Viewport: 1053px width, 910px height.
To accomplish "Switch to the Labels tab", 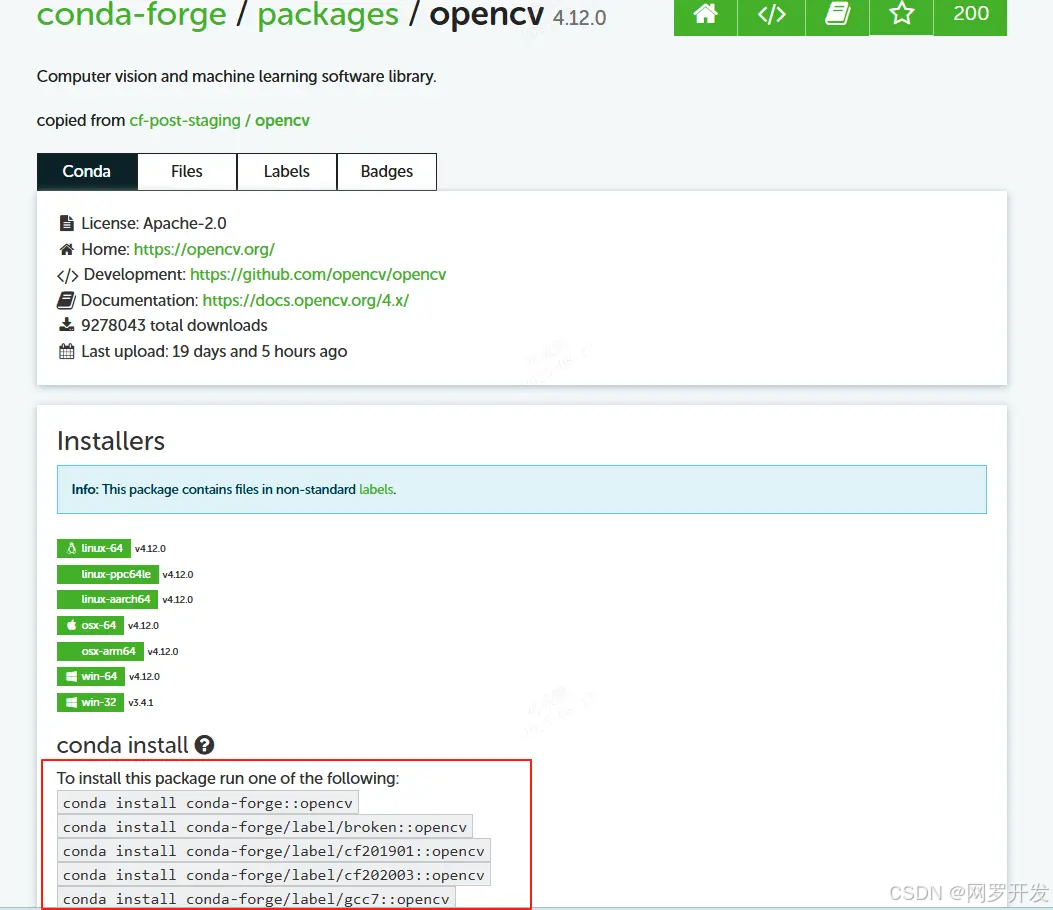I will click(287, 172).
